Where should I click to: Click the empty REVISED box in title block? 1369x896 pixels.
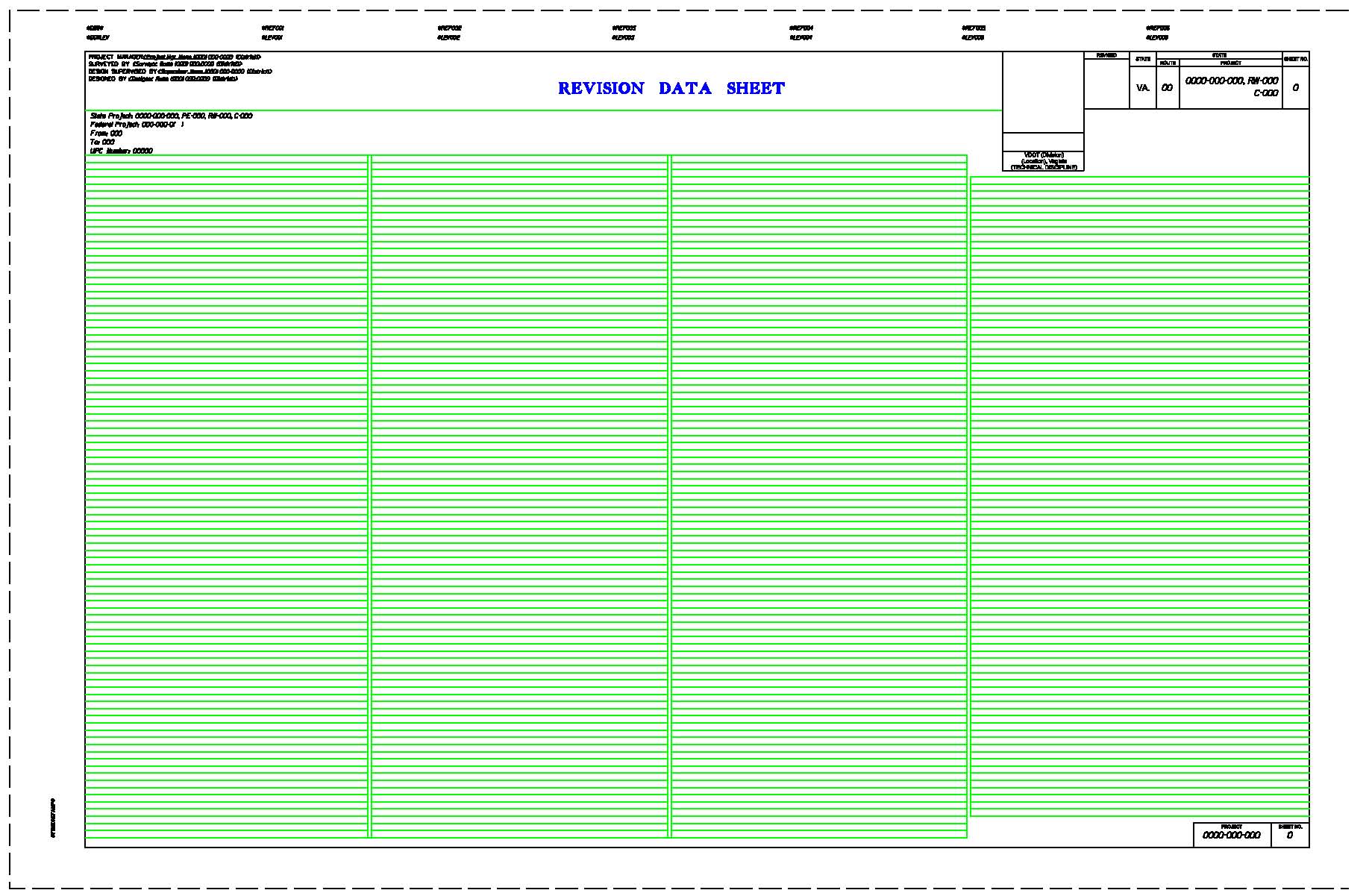[x=1106, y=84]
